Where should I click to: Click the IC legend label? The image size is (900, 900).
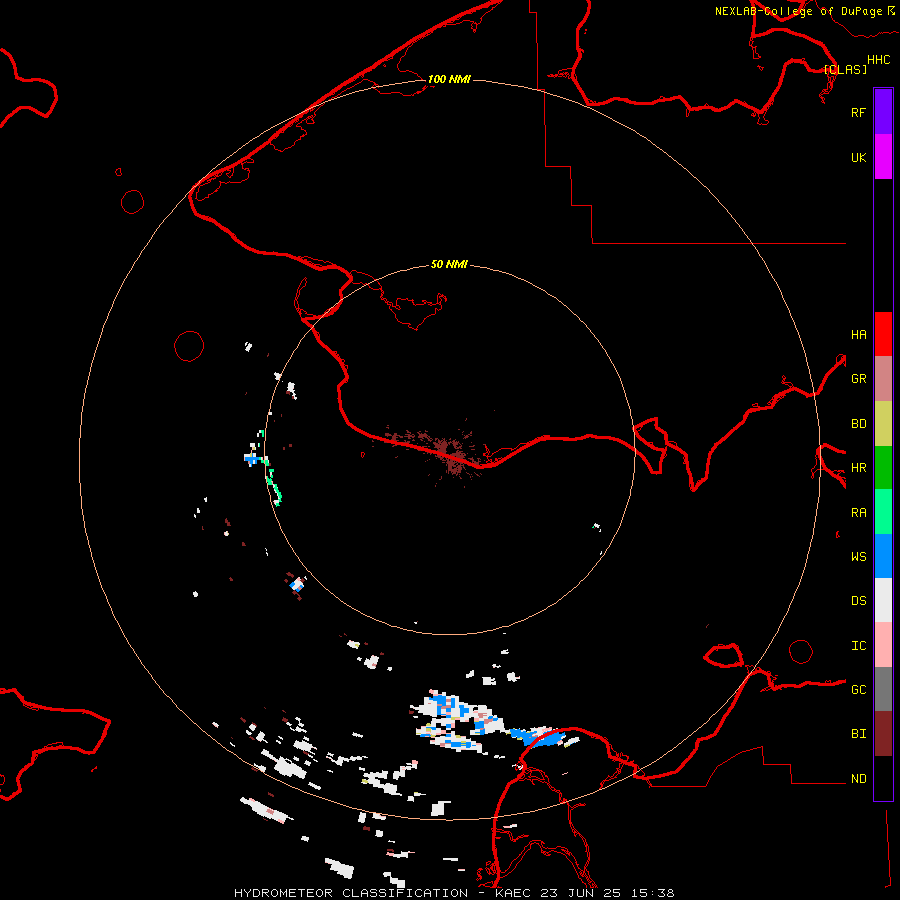click(858, 646)
